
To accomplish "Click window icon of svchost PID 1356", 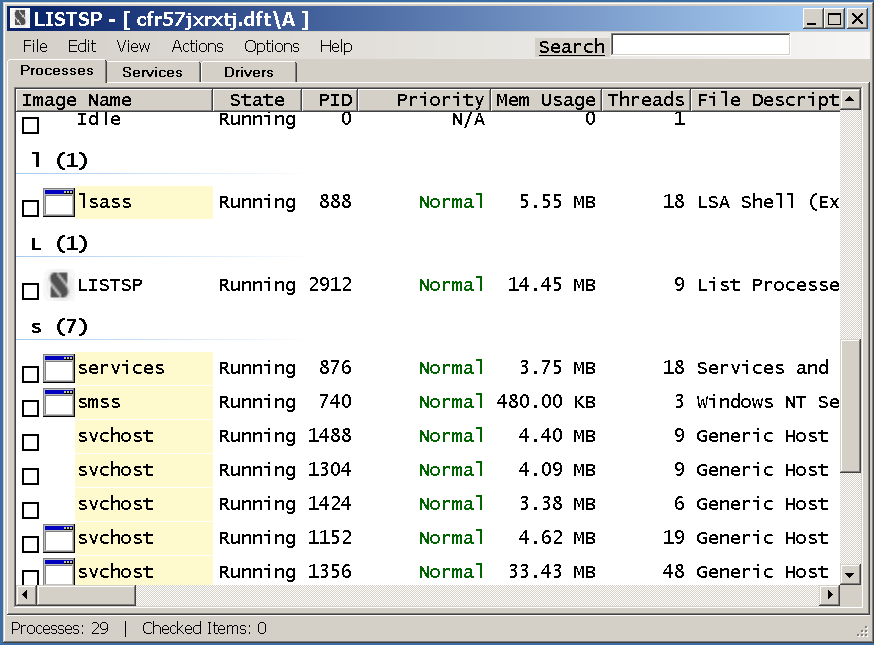I will tap(59, 572).
